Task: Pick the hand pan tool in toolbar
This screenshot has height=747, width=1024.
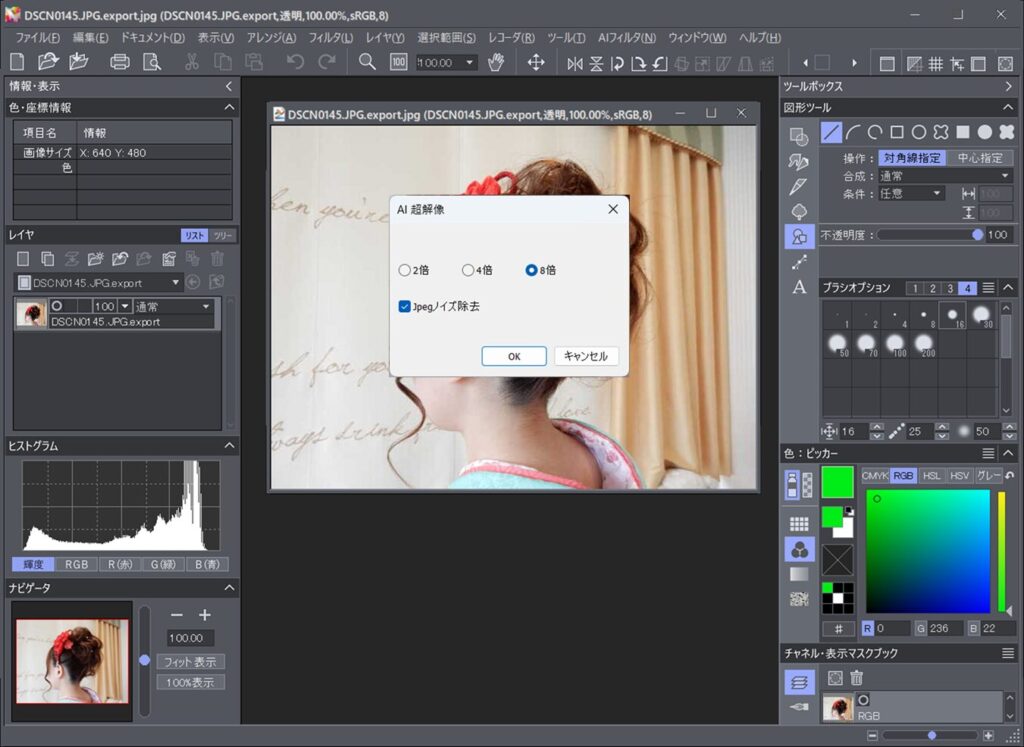Action: click(496, 62)
